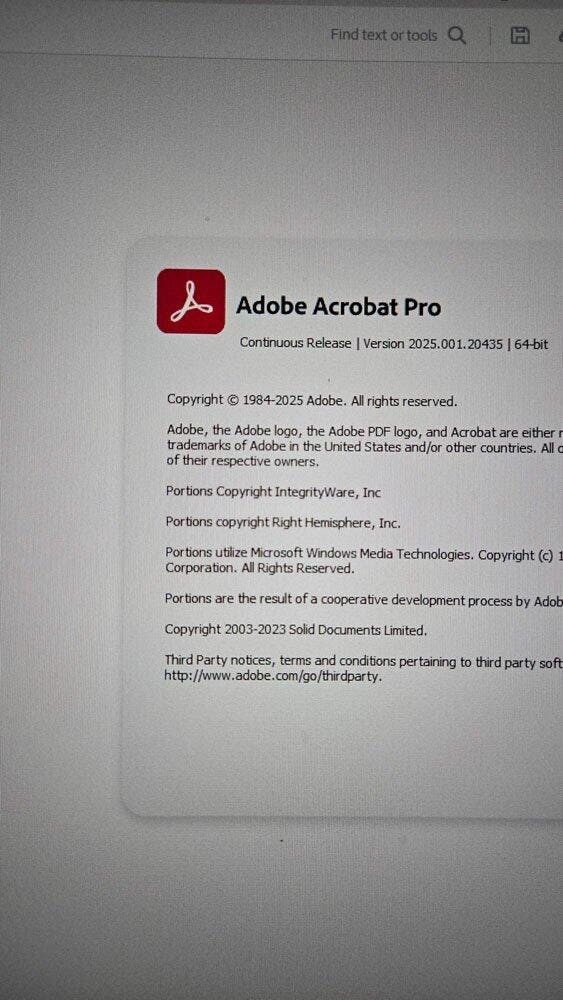Click the Portions Copyright IntegrityWare line
The height and width of the screenshot is (1000, 563).
point(273,492)
